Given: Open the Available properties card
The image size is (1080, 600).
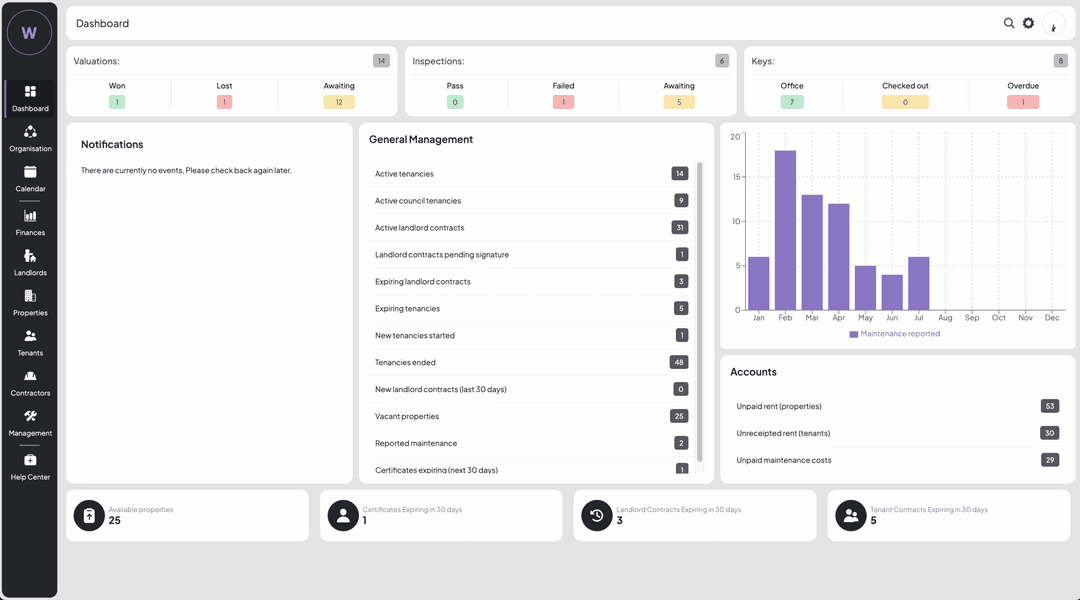Looking at the screenshot, I should coord(188,515).
